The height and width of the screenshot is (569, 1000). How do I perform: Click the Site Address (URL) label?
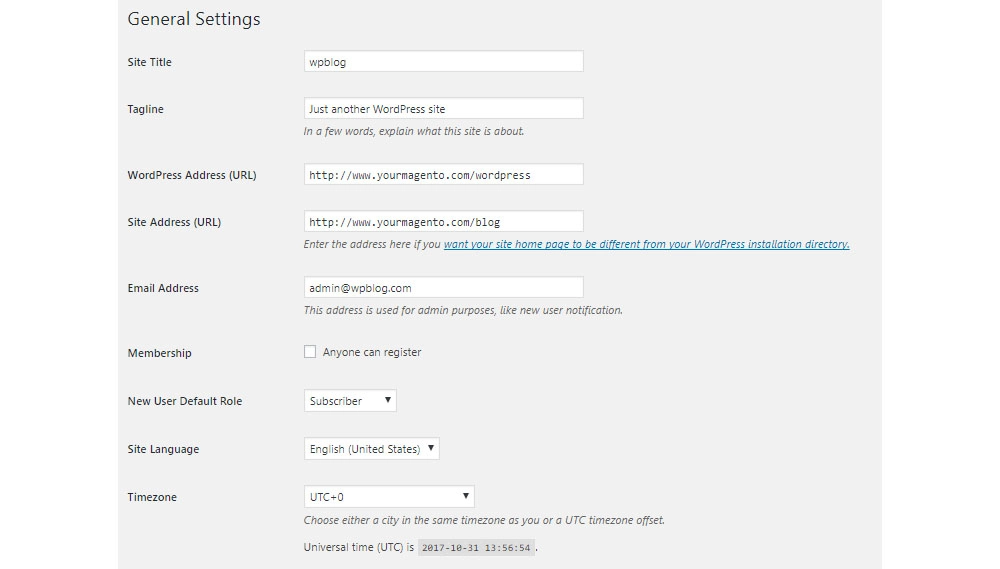(x=174, y=222)
